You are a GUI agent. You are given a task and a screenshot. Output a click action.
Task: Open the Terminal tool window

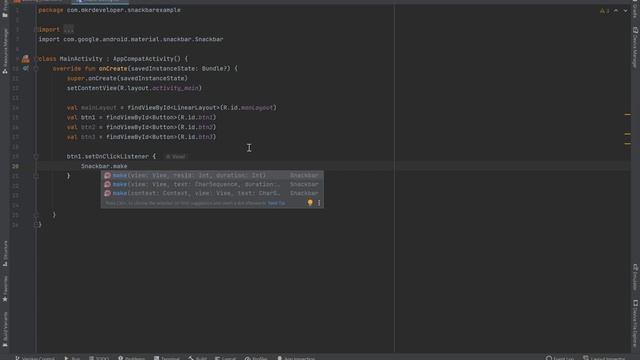pos(167,358)
